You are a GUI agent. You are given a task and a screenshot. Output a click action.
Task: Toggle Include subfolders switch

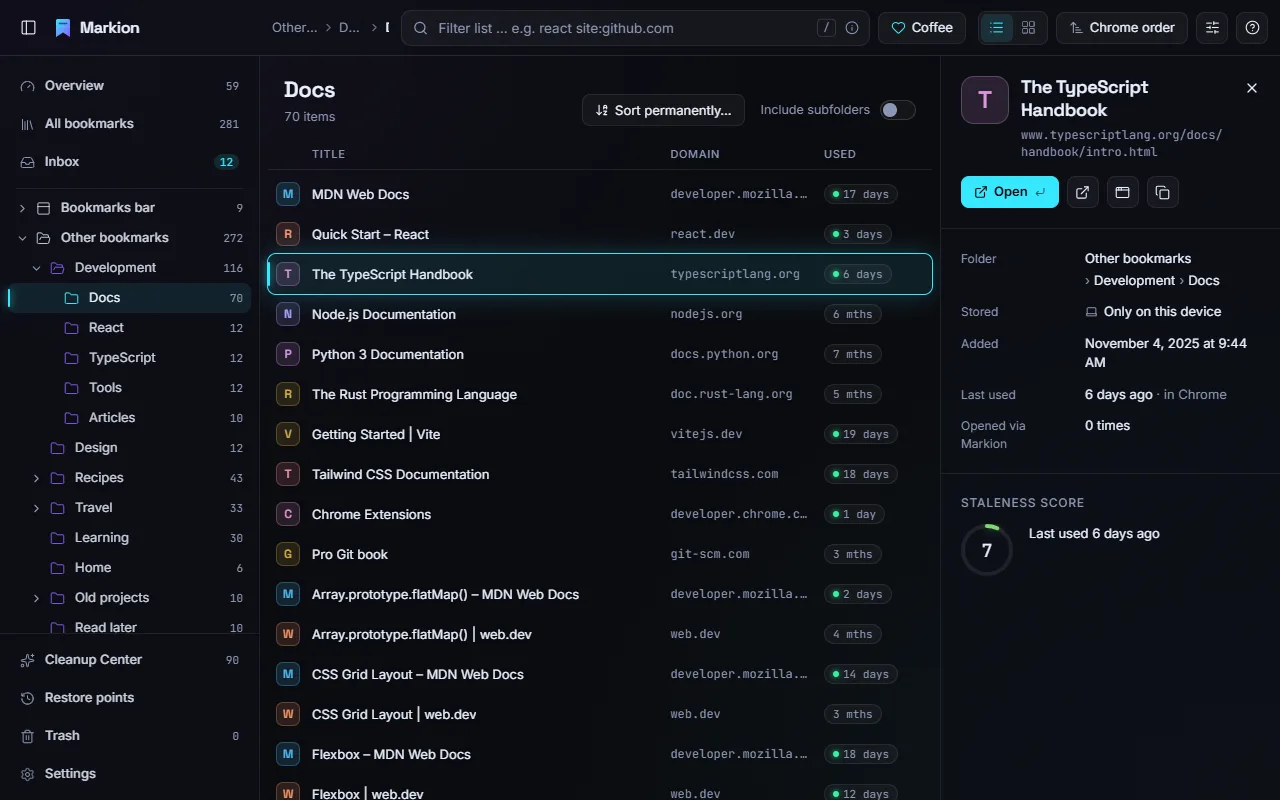point(898,110)
